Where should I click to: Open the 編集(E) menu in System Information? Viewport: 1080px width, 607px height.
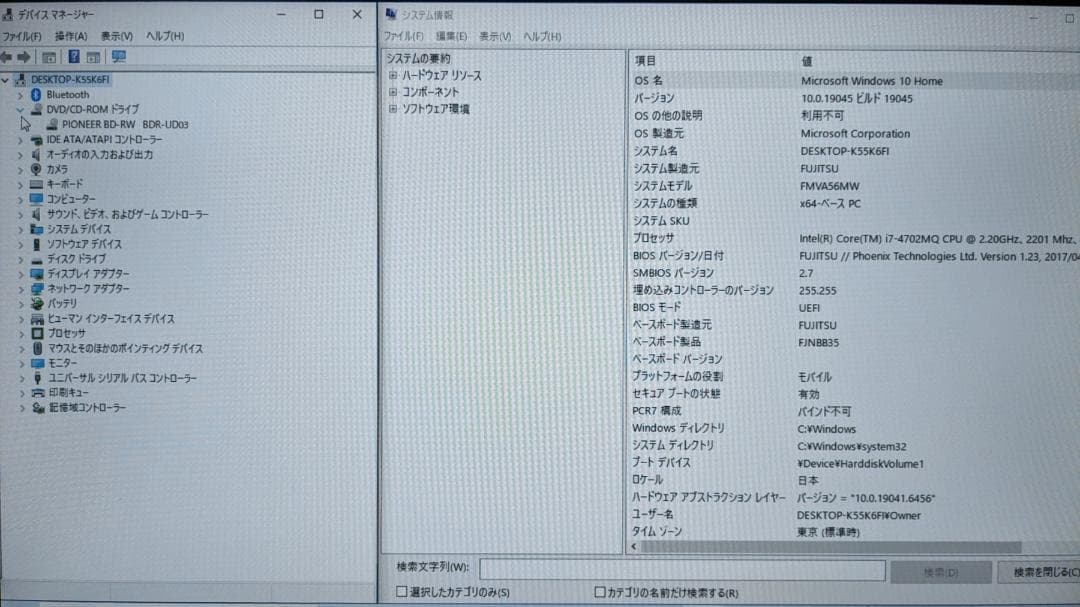pos(450,35)
